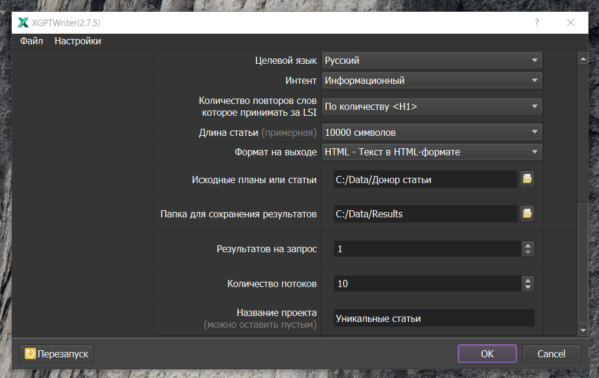
Task: Click the Количество потоков number field
Action: [427, 284]
